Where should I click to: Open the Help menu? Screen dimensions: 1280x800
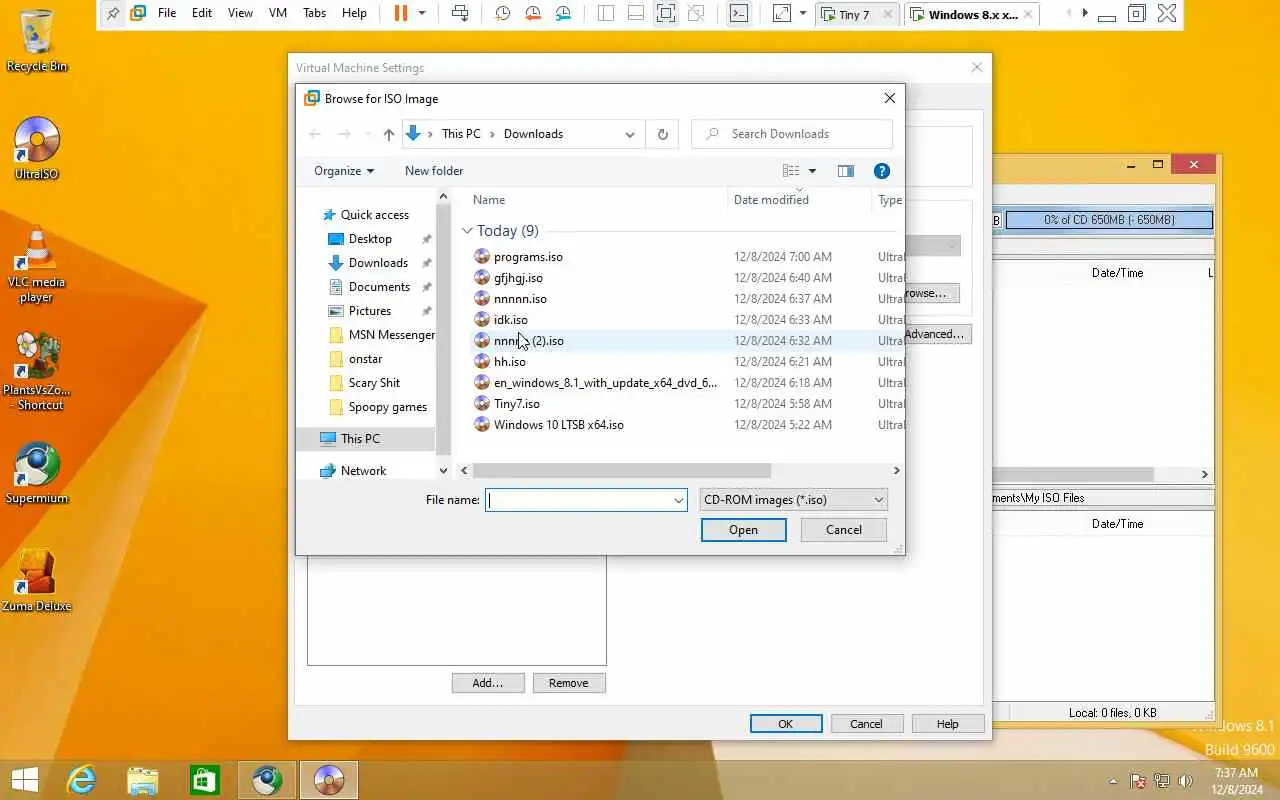click(354, 13)
